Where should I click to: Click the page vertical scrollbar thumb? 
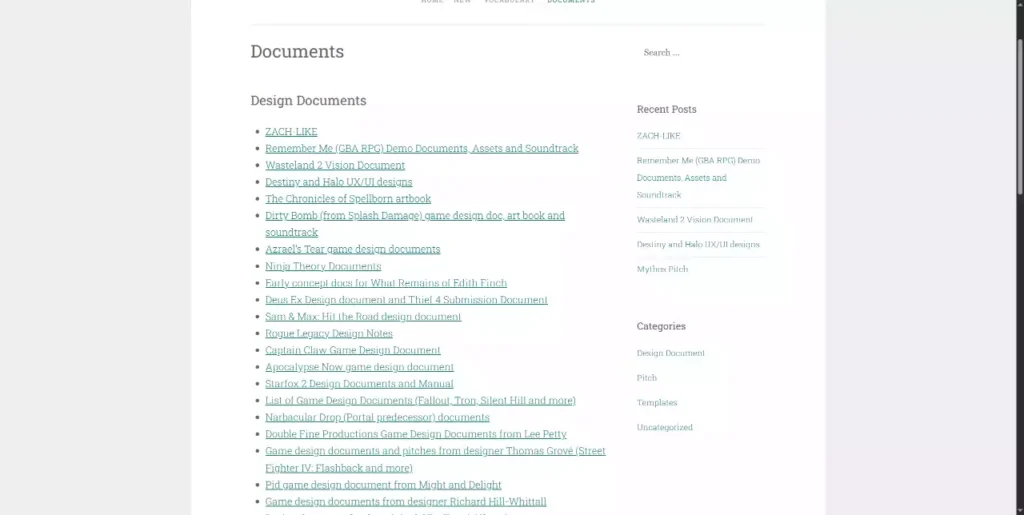click(x=1019, y=116)
